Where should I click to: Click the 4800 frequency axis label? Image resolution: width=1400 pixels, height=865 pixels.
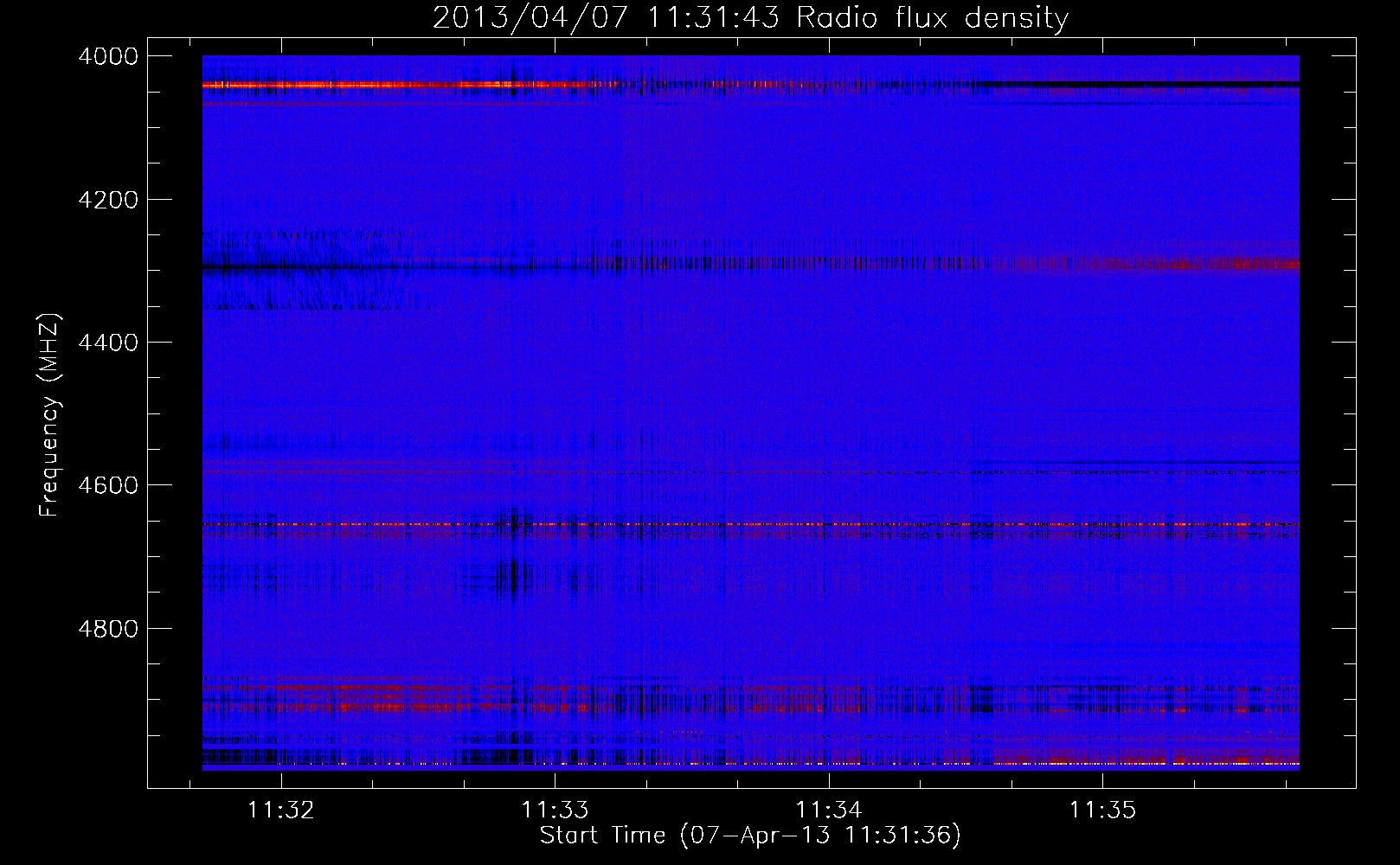pyautogui.click(x=108, y=628)
